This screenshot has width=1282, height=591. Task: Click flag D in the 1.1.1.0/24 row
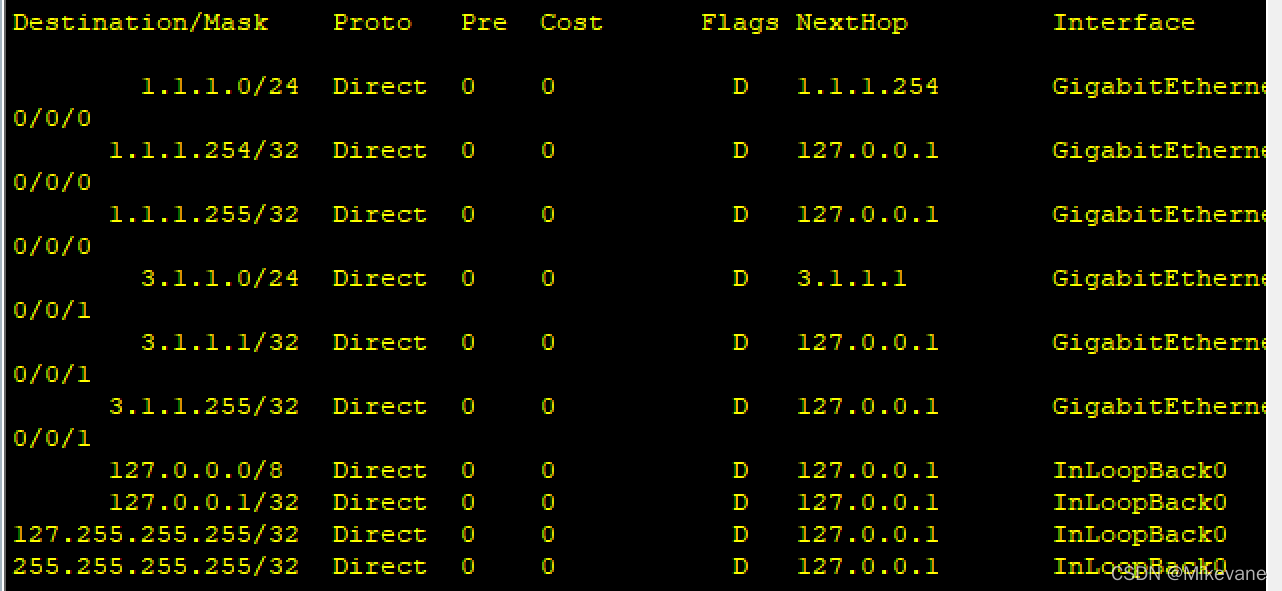coord(740,87)
